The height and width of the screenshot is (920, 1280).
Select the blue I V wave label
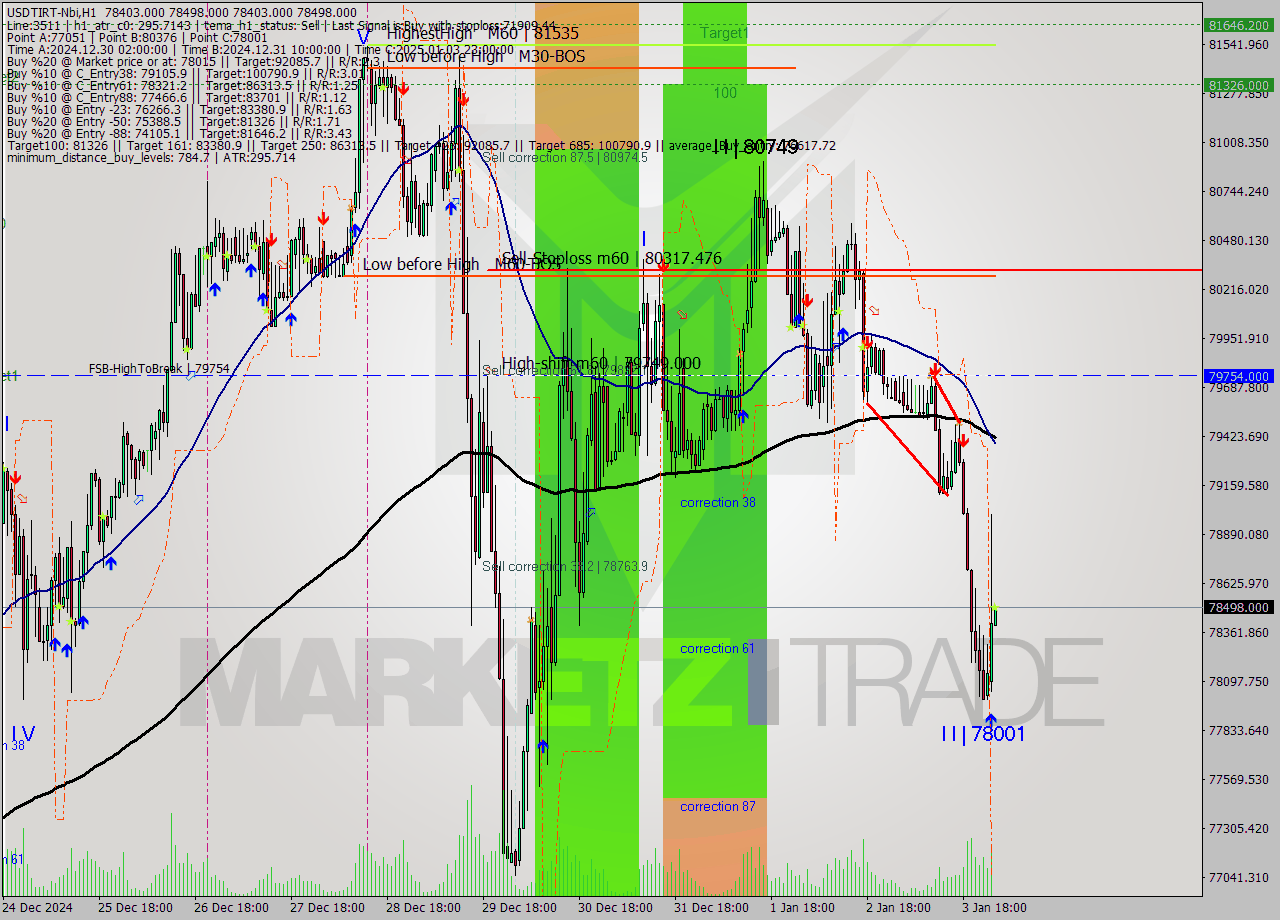coord(24,734)
